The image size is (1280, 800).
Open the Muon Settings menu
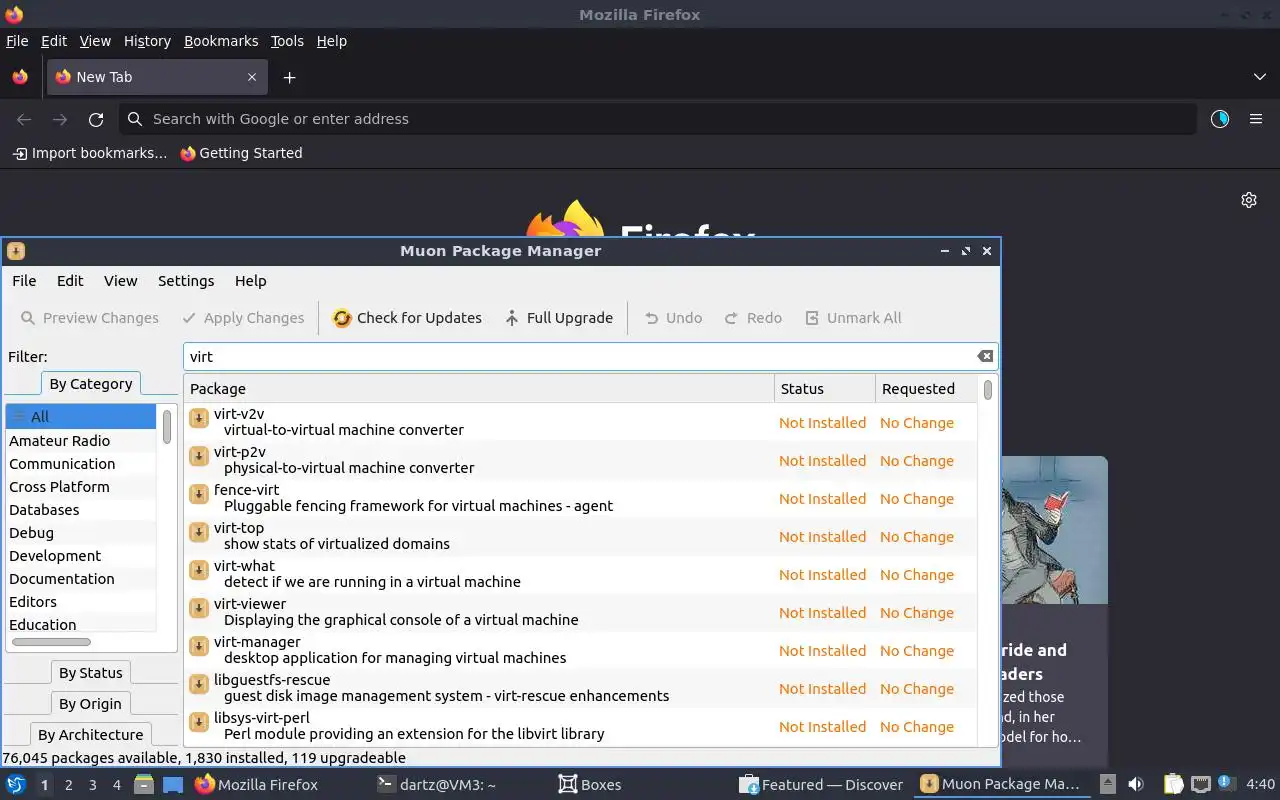[186, 281]
